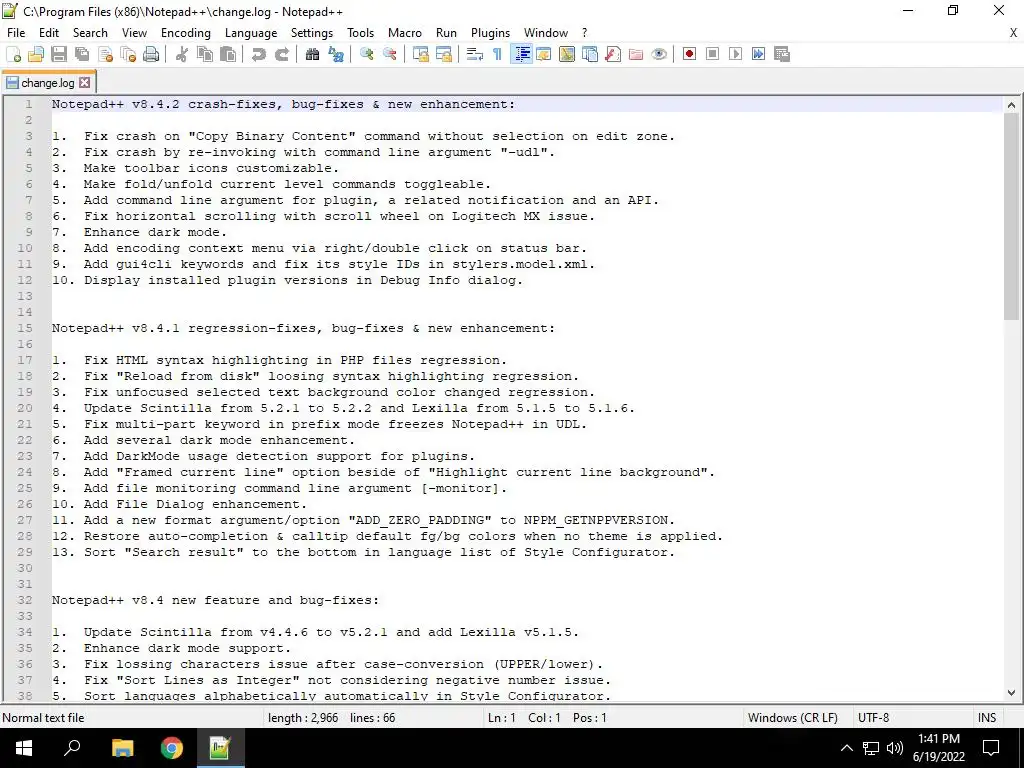
Task: Click the "Enhance dark mode." text on line 9
Action: [155, 232]
